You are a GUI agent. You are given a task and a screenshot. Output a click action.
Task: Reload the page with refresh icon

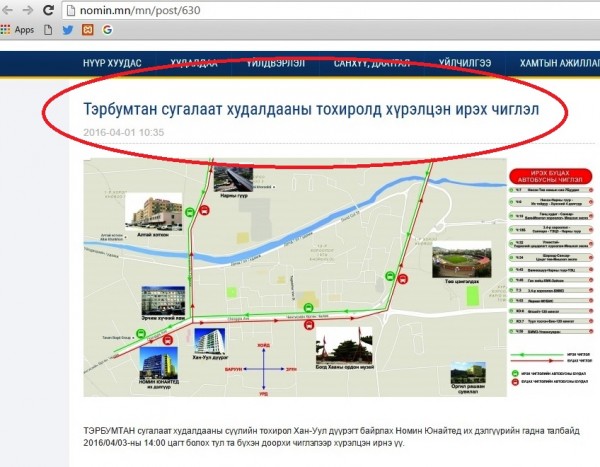click(48, 10)
